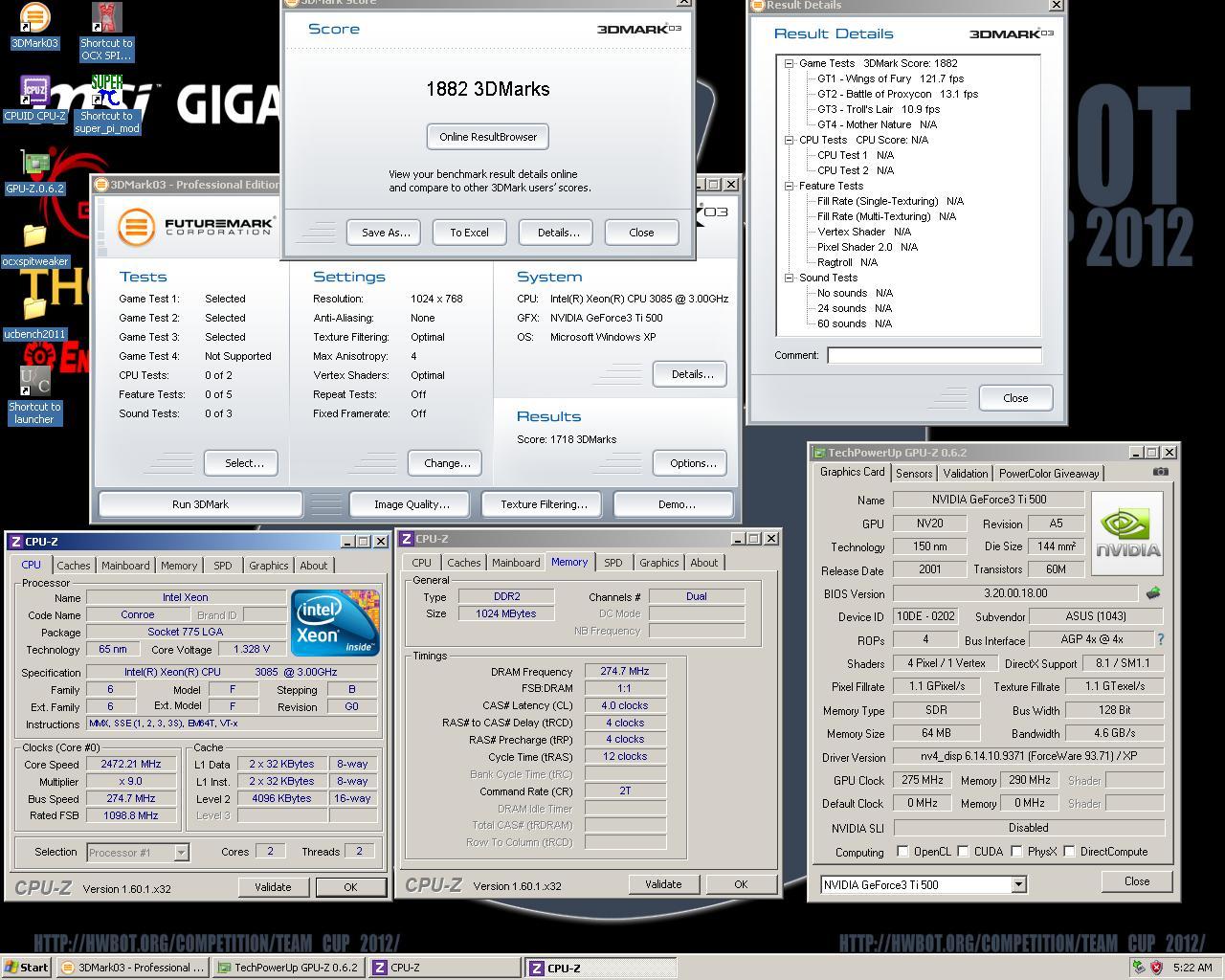Image resolution: width=1225 pixels, height=980 pixels.
Task: Open Shortcut to super_pi_mod icon
Action: pyautogui.click(x=106, y=104)
